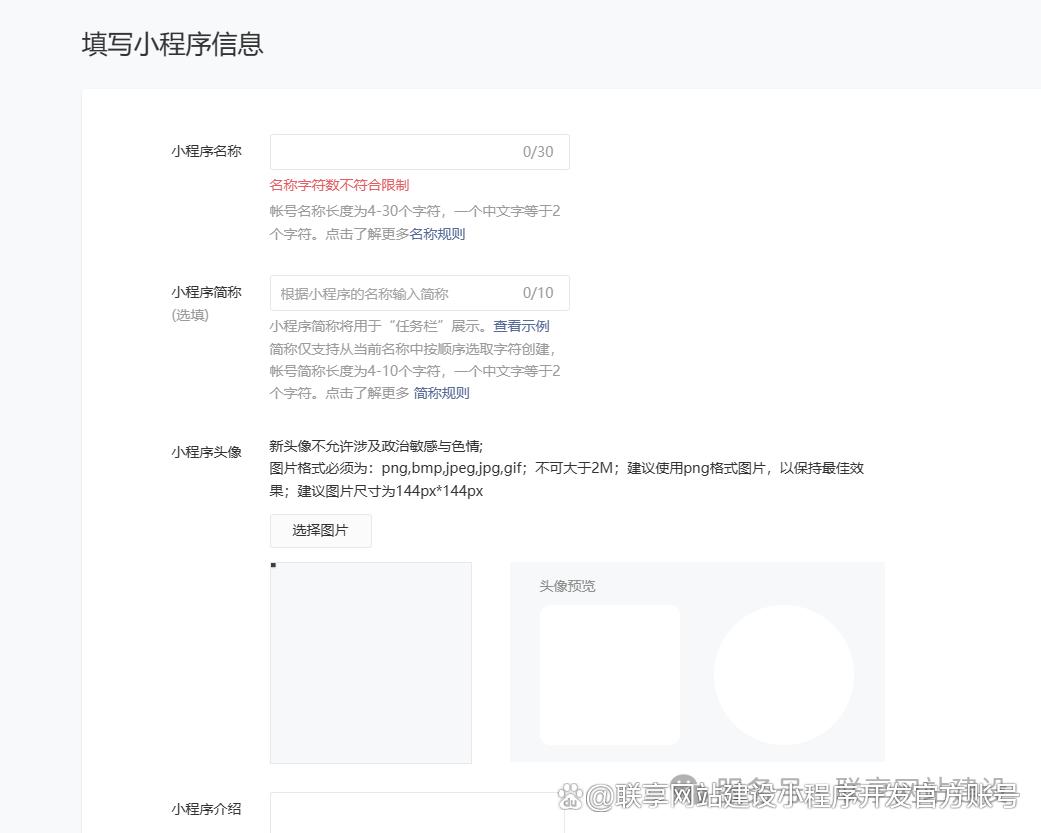Click the paw icon in the watermark
Screen dimensions: 1041x833
570,796
